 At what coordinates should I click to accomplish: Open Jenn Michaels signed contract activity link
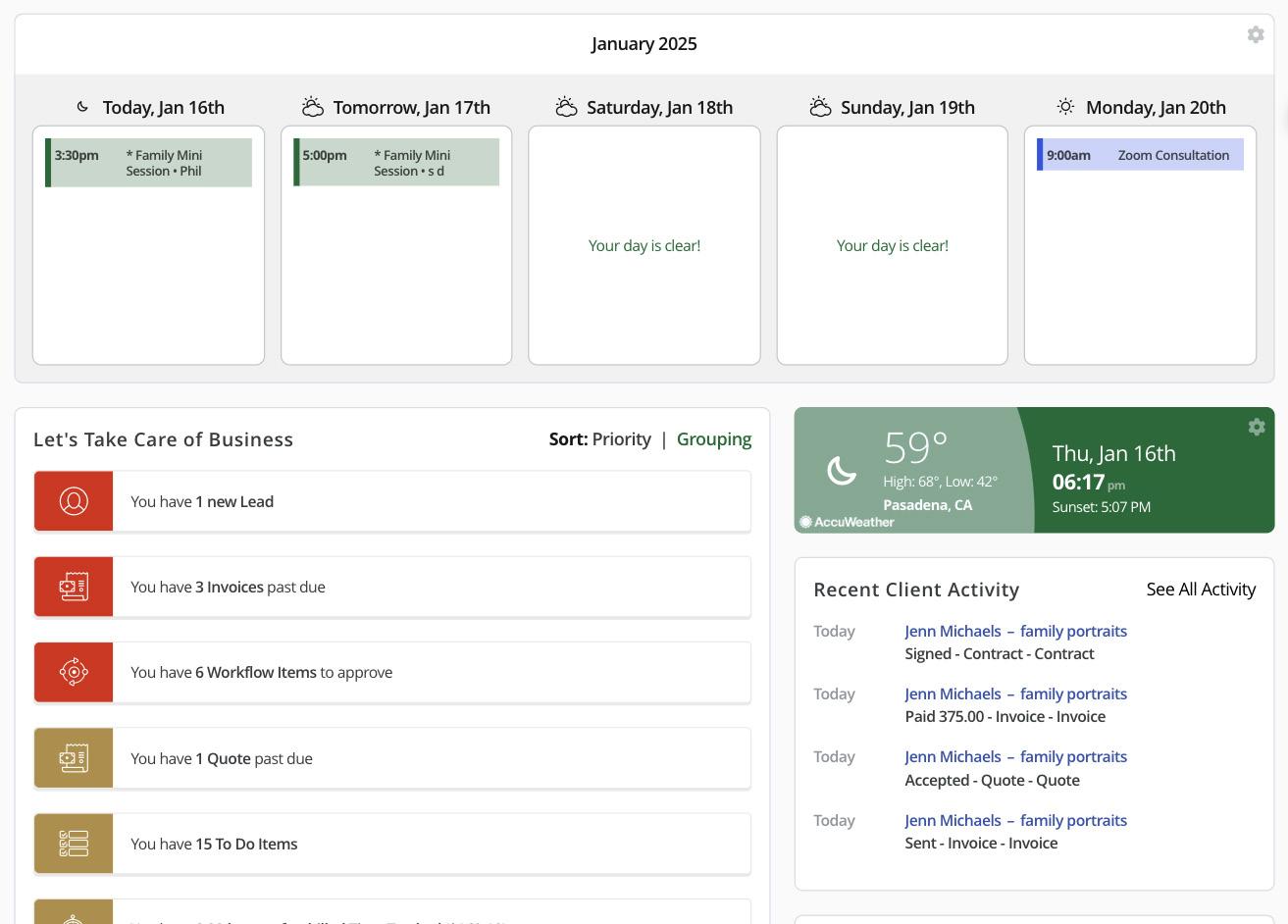[1015, 632]
